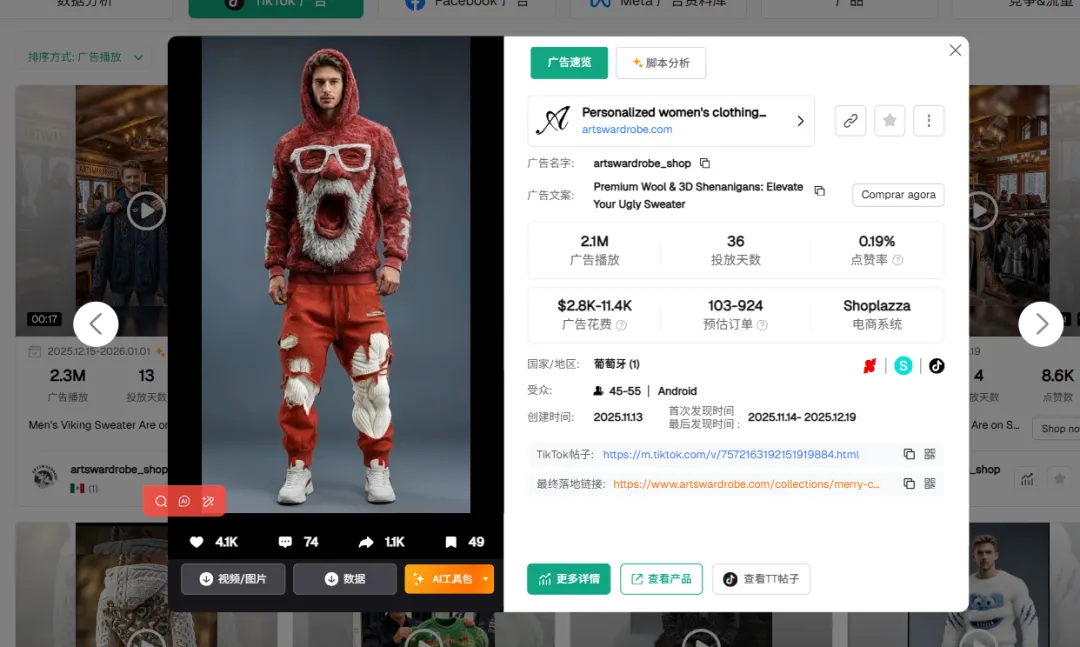The width and height of the screenshot is (1080, 647).
Task: Copy the TikTok post link
Action: (x=909, y=454)
